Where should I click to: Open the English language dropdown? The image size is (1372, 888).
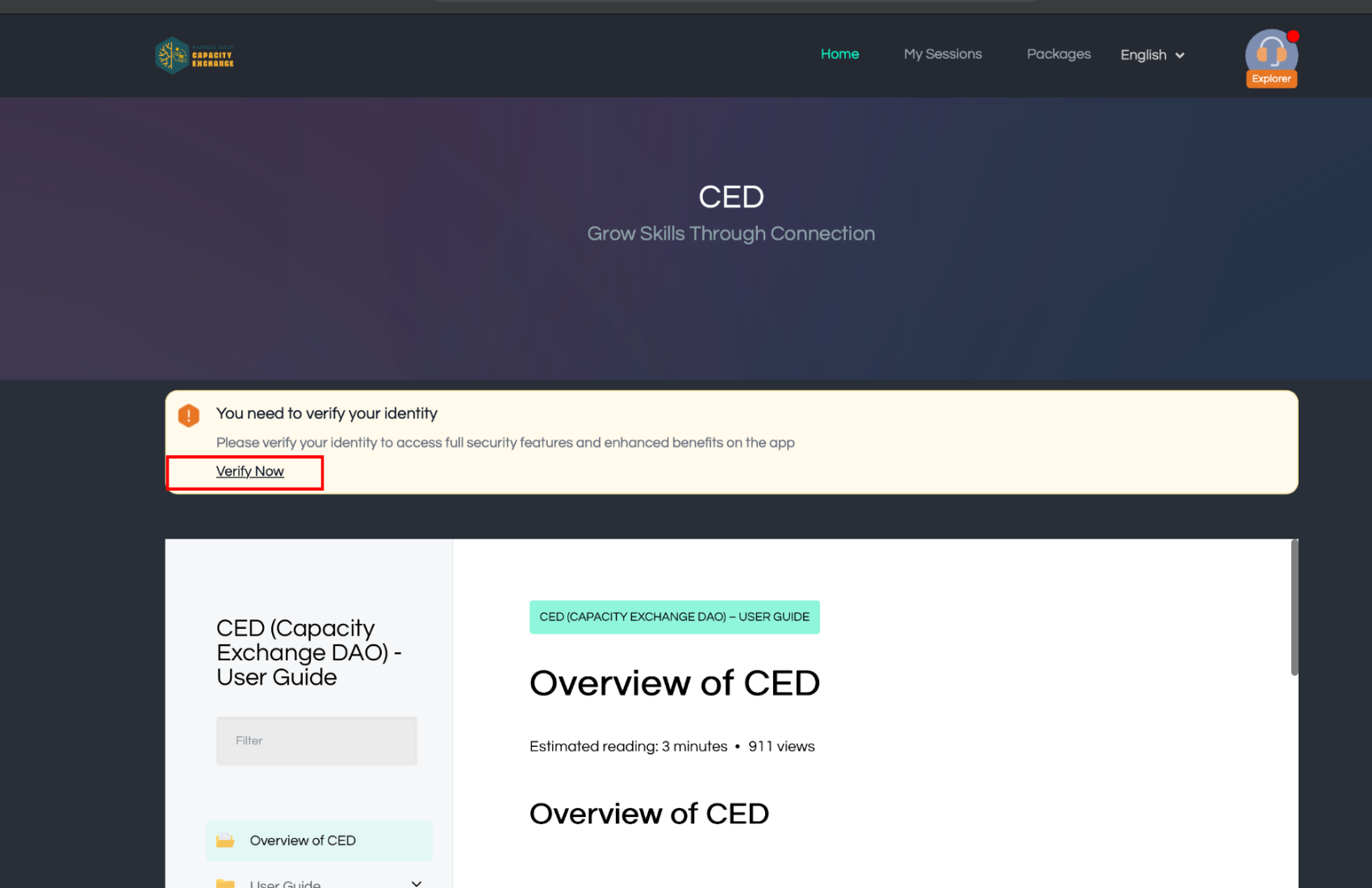coord(1152,55)
